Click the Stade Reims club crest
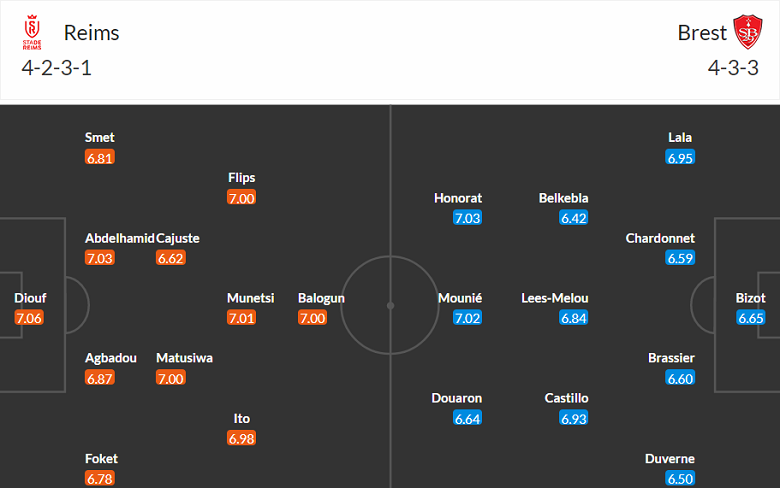Image resolution: width=780 pixels, height=488 pixels. tap(33, 33)
